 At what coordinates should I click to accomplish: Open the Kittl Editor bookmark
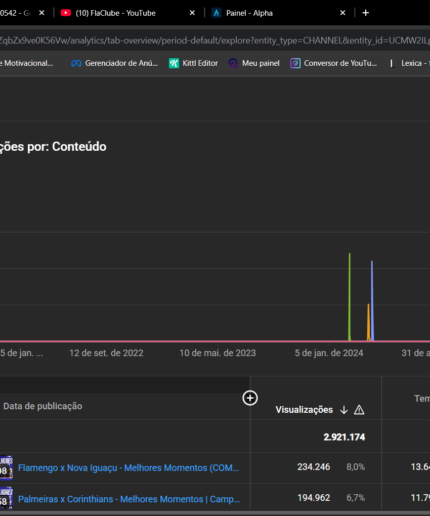pos(193,63)
